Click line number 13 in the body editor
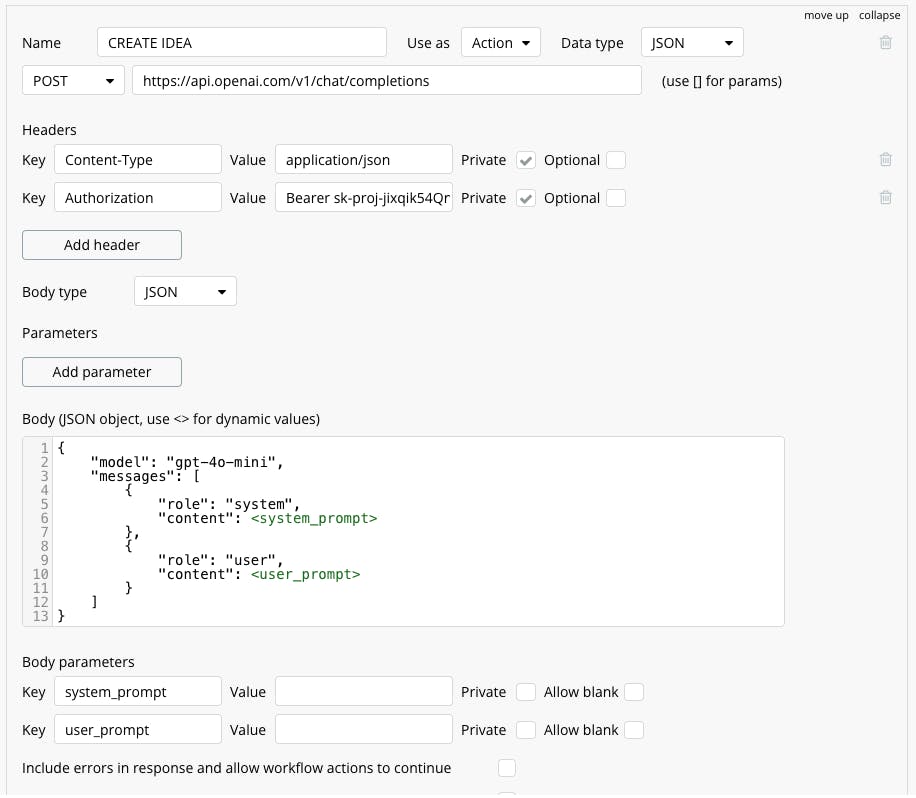The height and width of the screenshot is (798, 916). [x=40, y=616]
